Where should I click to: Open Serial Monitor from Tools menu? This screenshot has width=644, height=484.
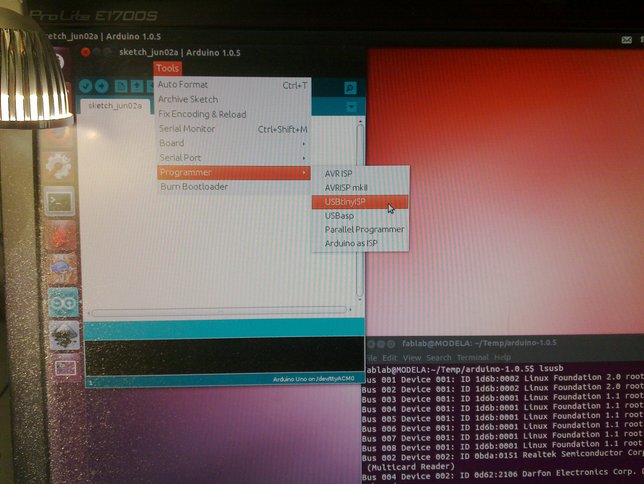(232, 129)
